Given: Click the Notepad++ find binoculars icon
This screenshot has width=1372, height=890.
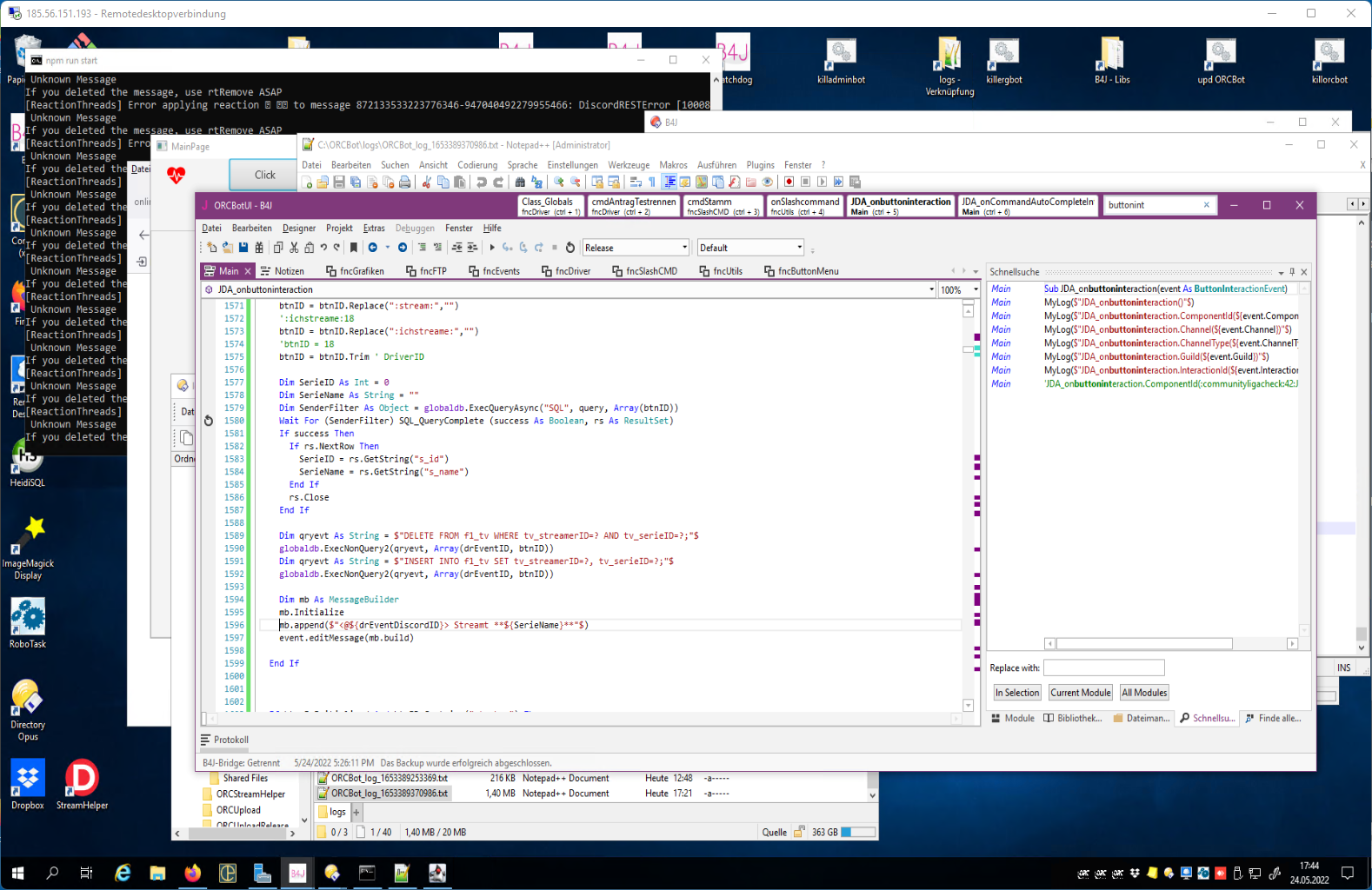Looking at the screenshot, I should [x=520, y=183].
